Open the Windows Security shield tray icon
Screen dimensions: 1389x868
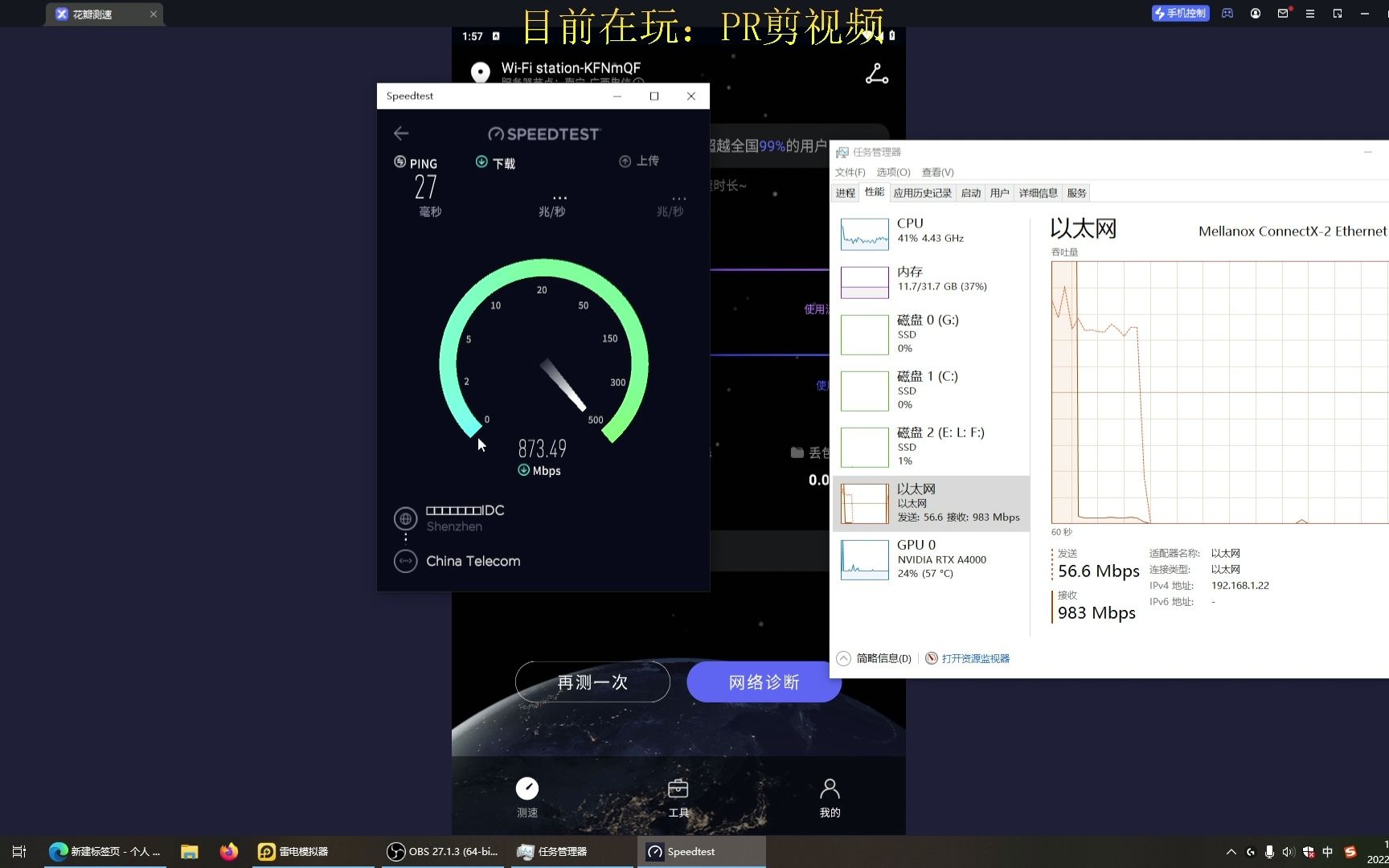point(1309,852)
